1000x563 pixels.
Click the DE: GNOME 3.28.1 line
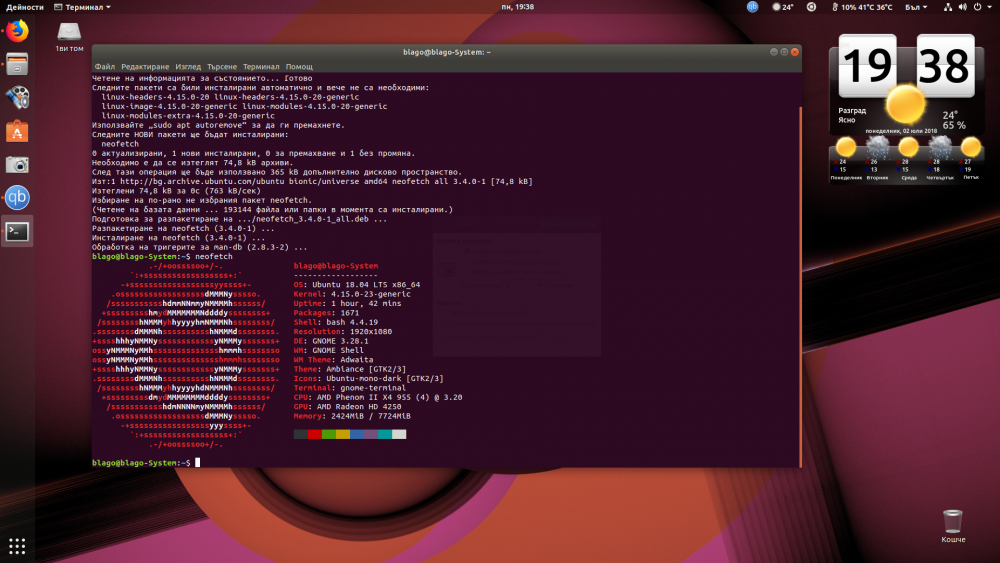[x=331, y=340]
